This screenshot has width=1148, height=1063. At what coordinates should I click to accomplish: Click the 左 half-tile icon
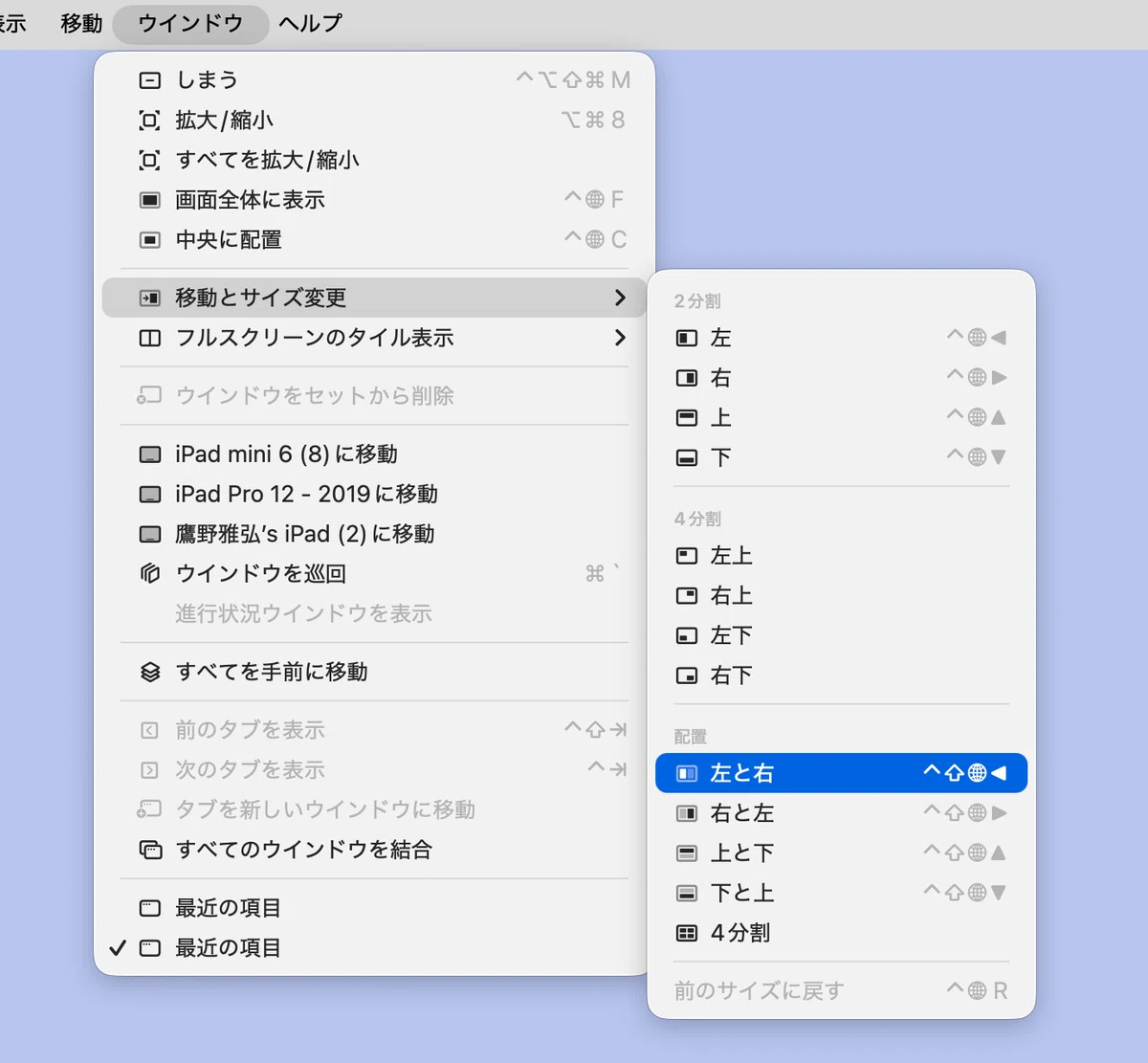(687, 338)
